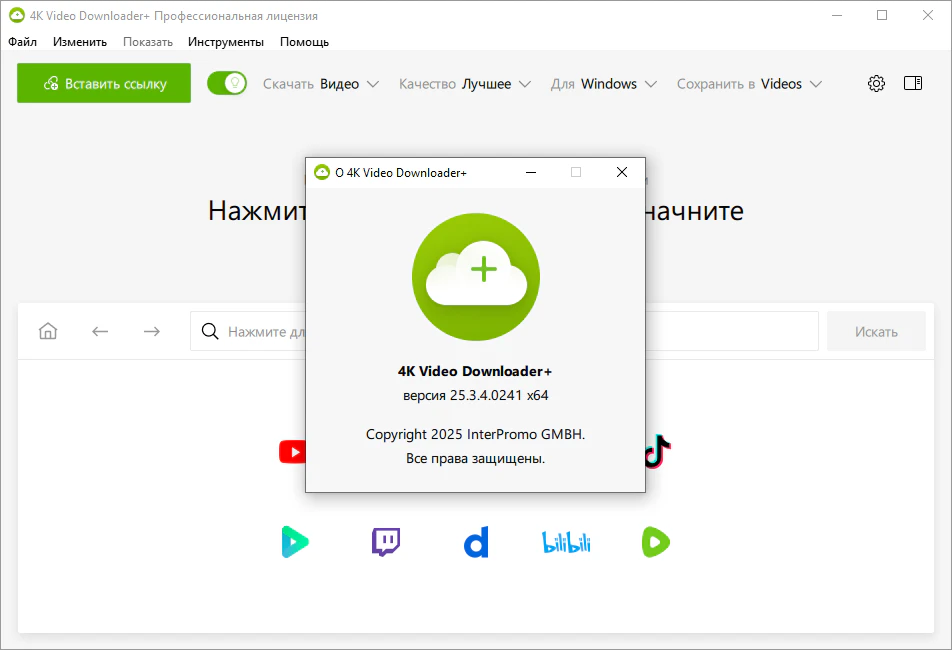Image resolution: width=952 pixels, height=650 pixels.
Task: Open the Показать menu
Action: (148, 42)
